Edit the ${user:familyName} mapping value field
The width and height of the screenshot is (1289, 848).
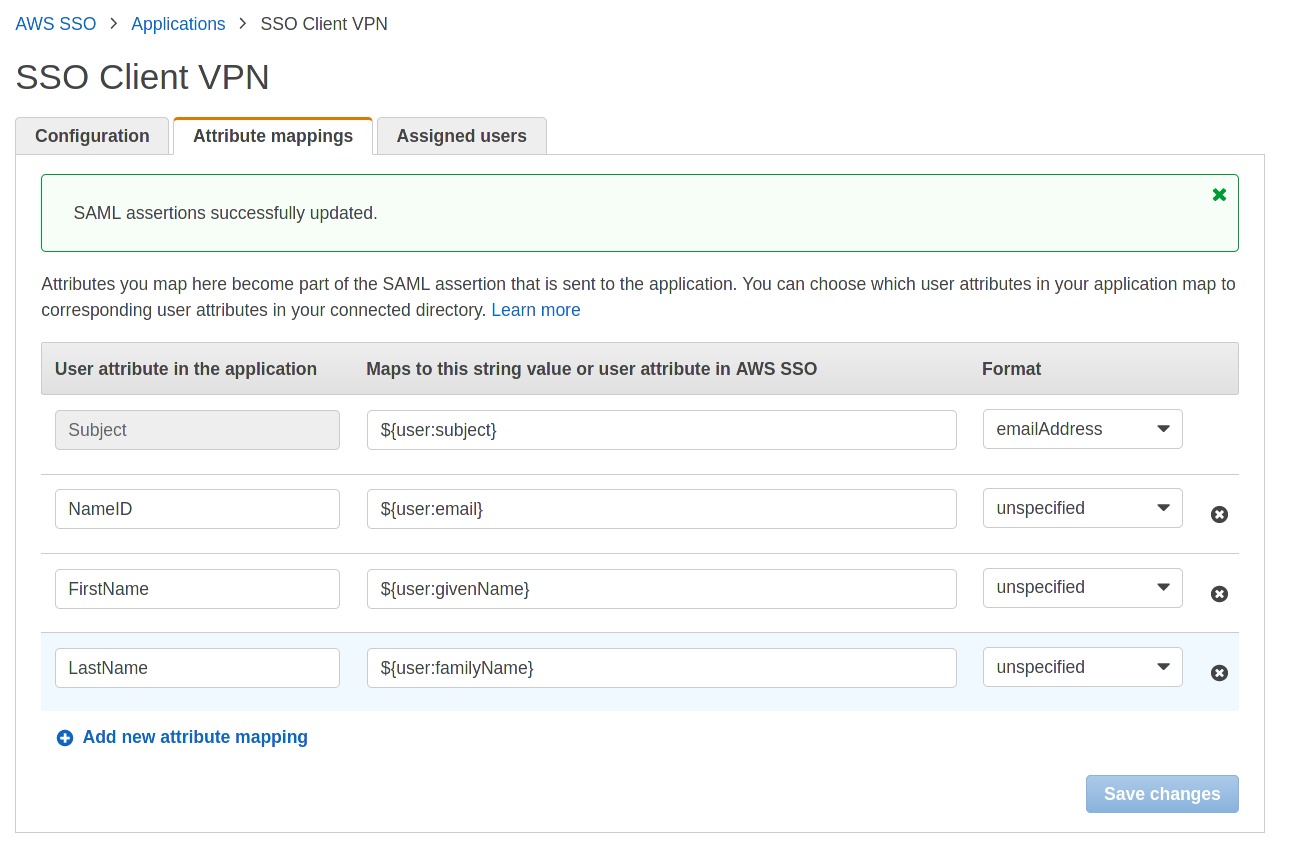(661, 668)
